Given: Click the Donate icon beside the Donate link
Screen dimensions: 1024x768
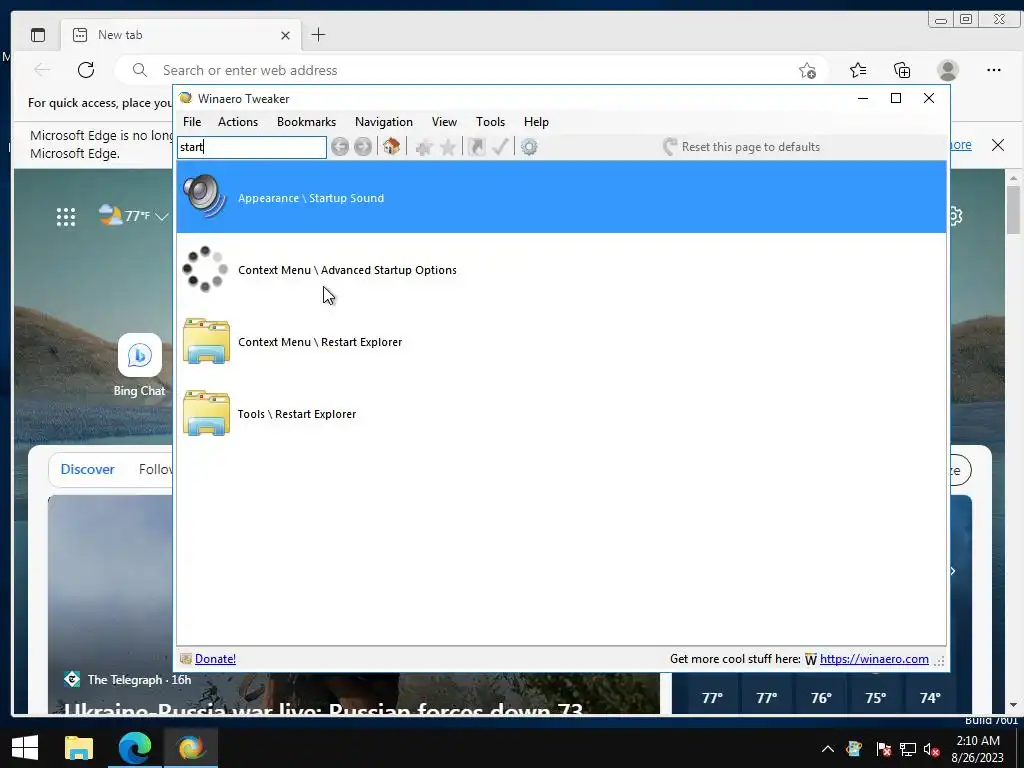Looking at the screenshot, I should coord(185,659).
